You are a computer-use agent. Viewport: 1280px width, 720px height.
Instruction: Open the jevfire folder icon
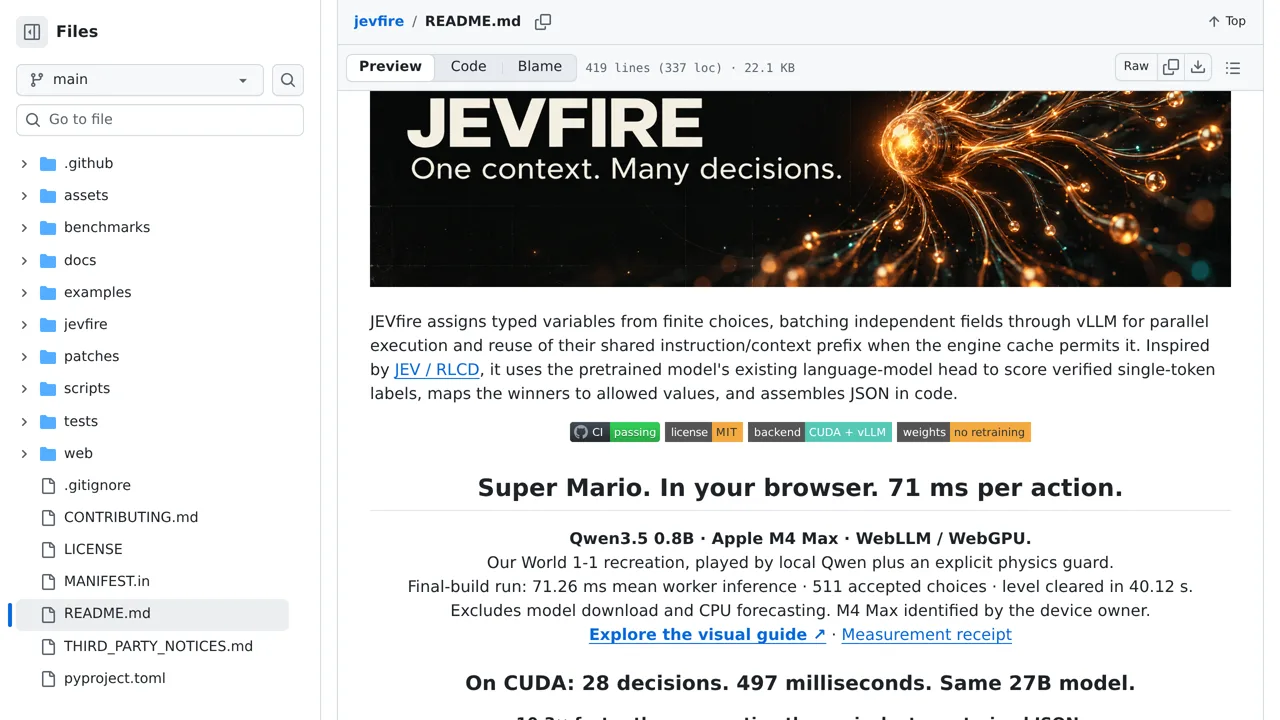(x=48, y=324)
